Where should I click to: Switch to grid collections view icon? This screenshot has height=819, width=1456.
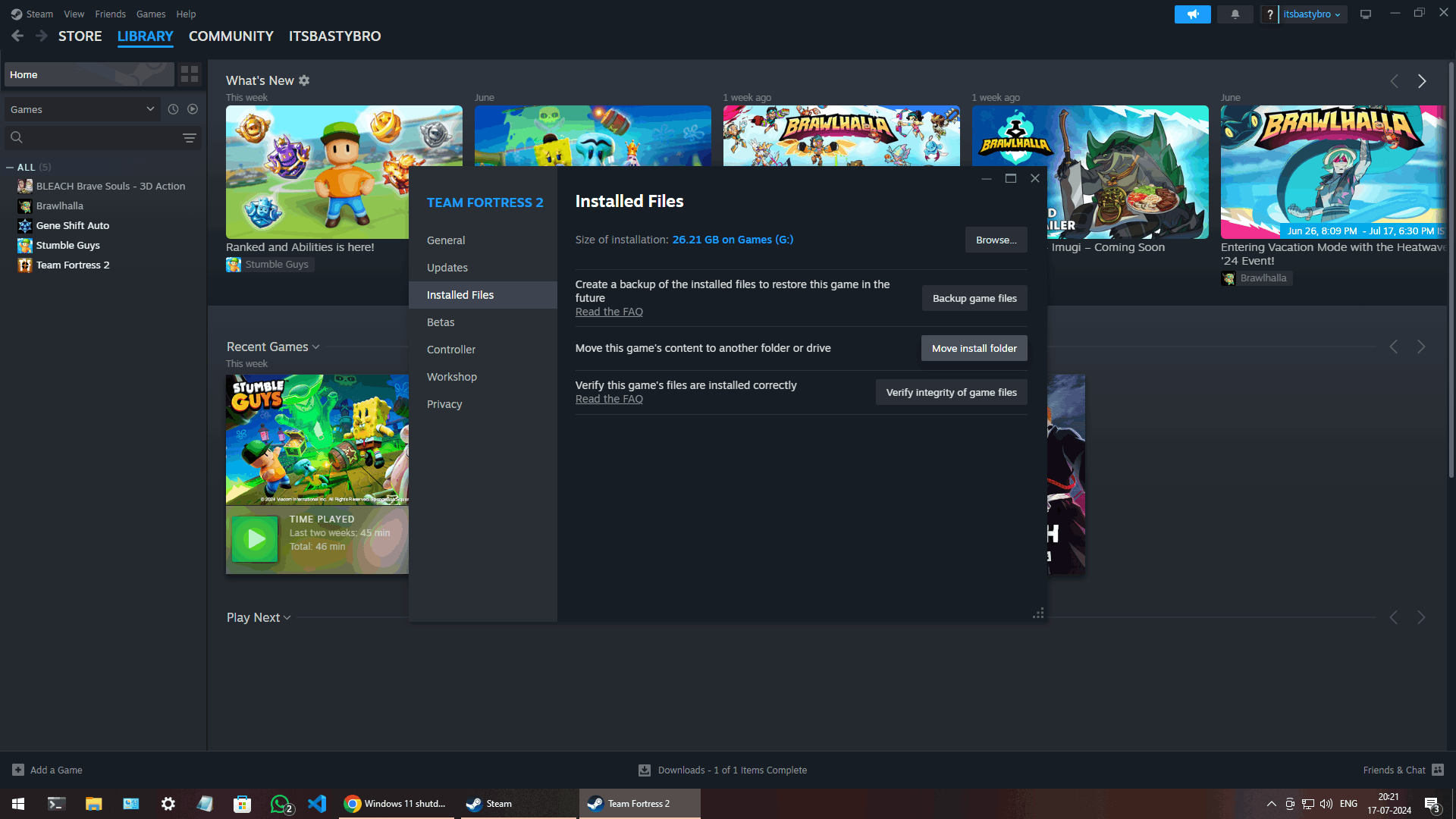[x=190, y=74]
